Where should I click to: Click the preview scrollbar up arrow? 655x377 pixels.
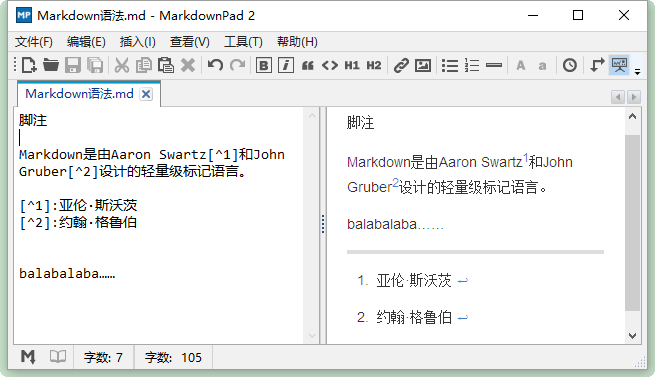[x=632, y=117]
